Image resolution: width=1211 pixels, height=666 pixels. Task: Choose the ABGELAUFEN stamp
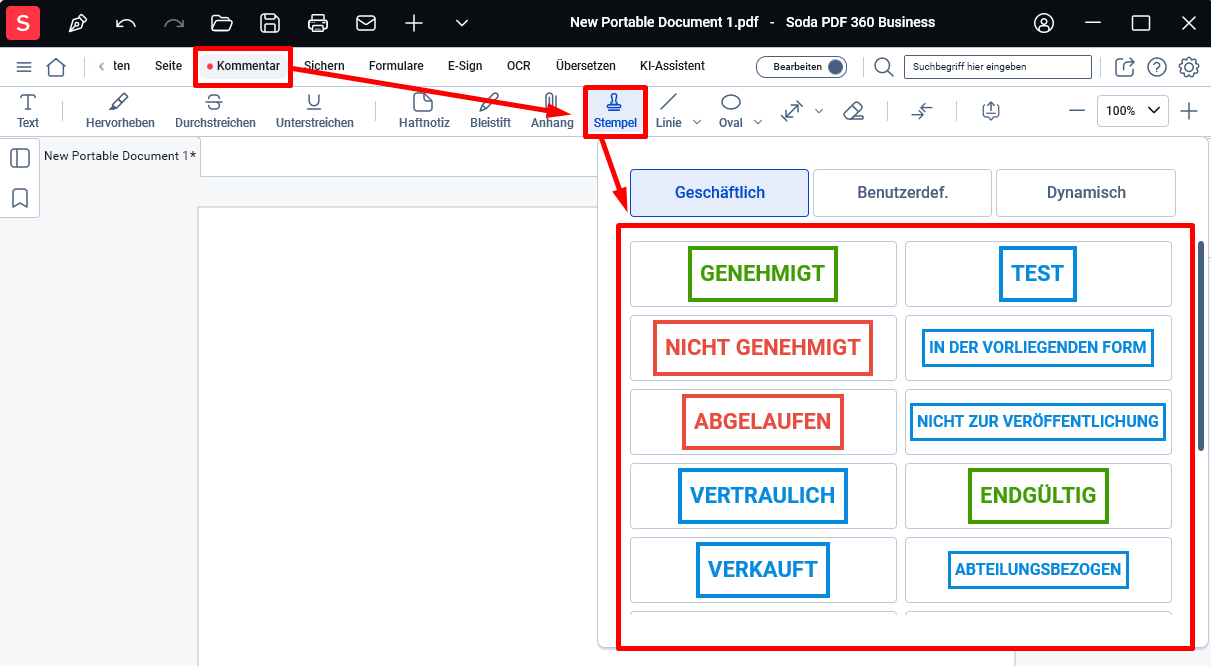pyautogui.click(x=763, y=422)
